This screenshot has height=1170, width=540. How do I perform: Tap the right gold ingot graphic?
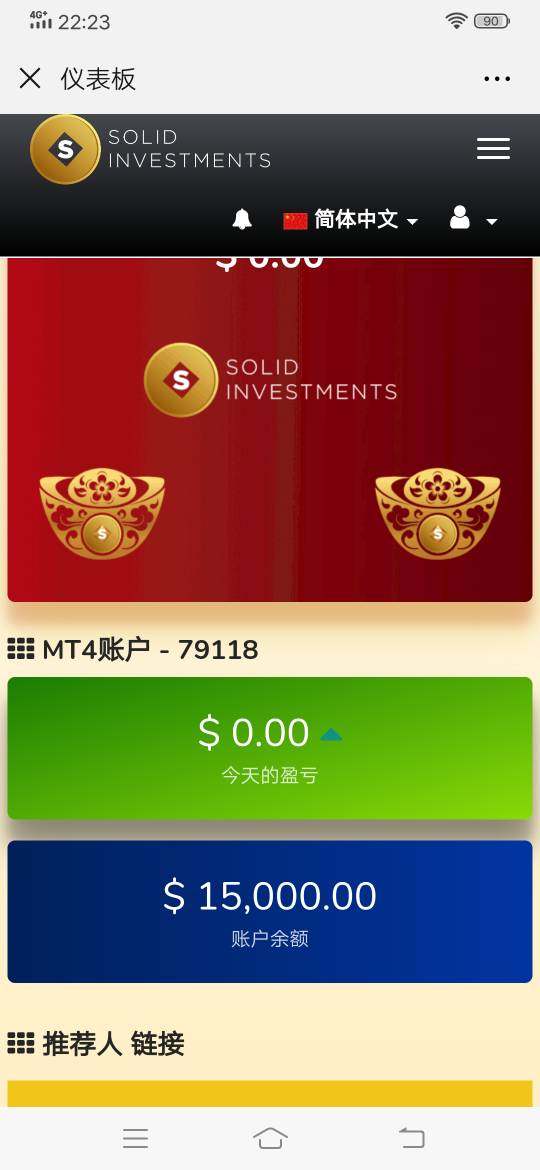438,513
